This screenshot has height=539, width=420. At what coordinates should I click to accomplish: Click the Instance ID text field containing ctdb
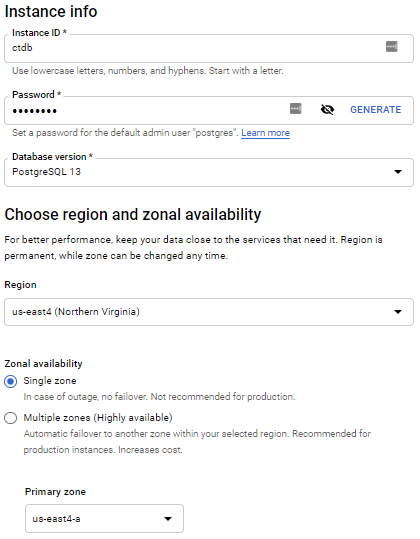coord(209,48)
